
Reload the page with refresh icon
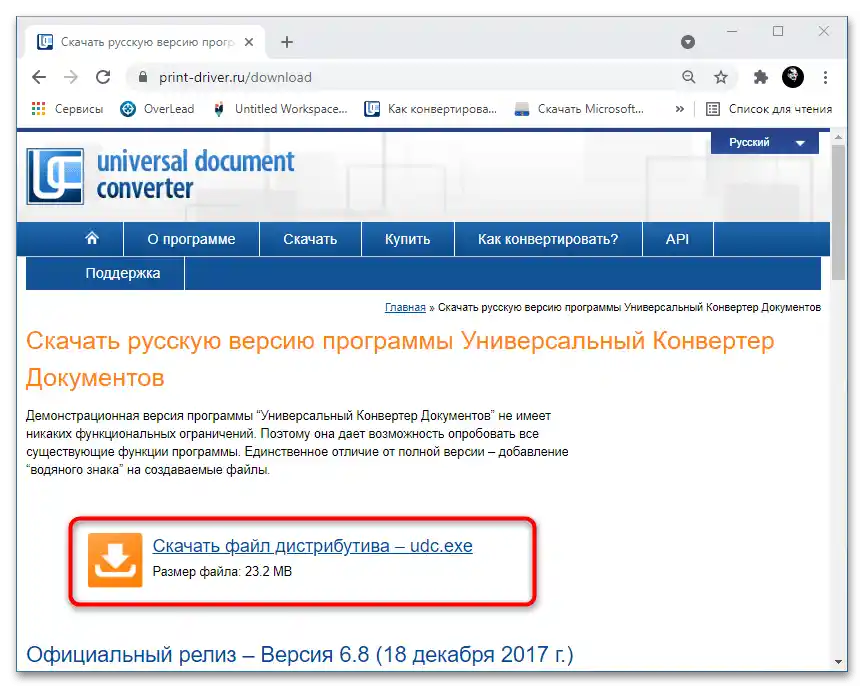click(x=103, y=77)
